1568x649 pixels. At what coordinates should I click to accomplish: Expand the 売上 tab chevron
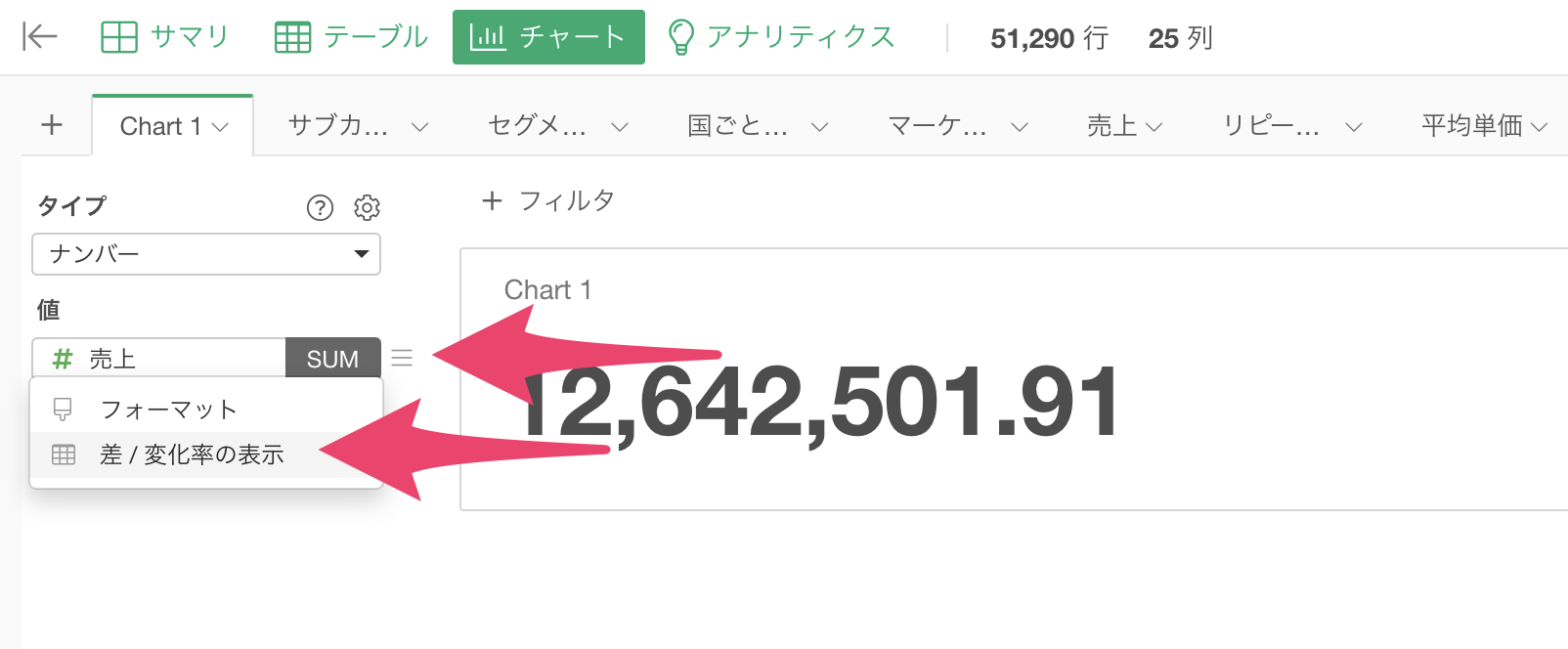point(1154,127)
